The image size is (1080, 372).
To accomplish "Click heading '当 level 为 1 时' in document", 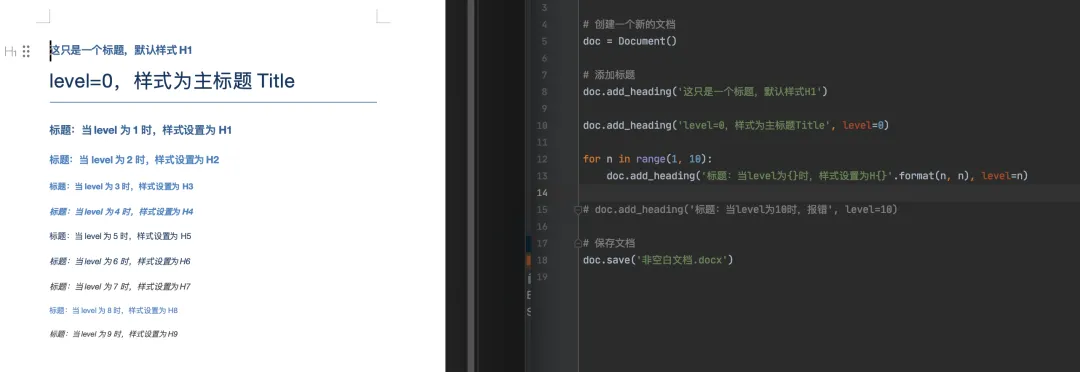I will point(141,130).
